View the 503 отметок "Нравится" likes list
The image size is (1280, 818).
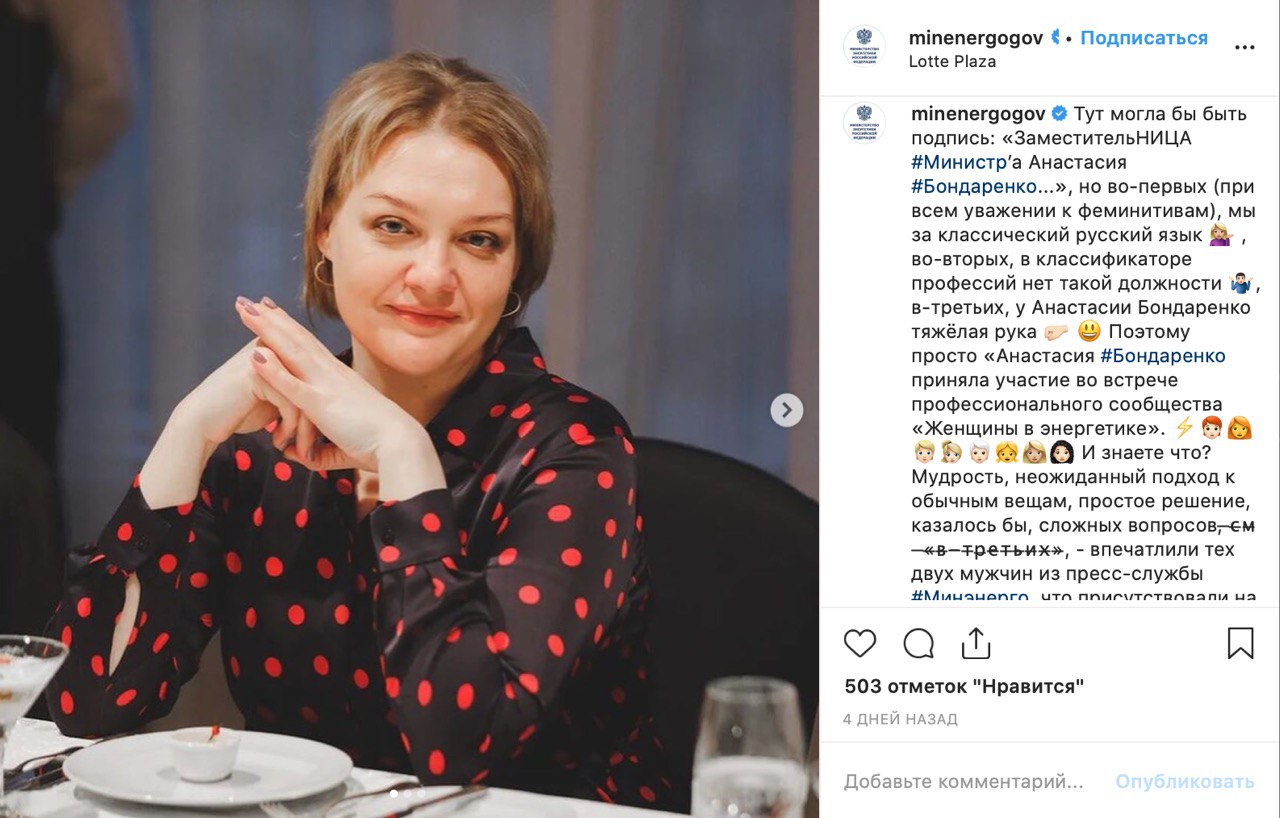[x=964, y=686]
